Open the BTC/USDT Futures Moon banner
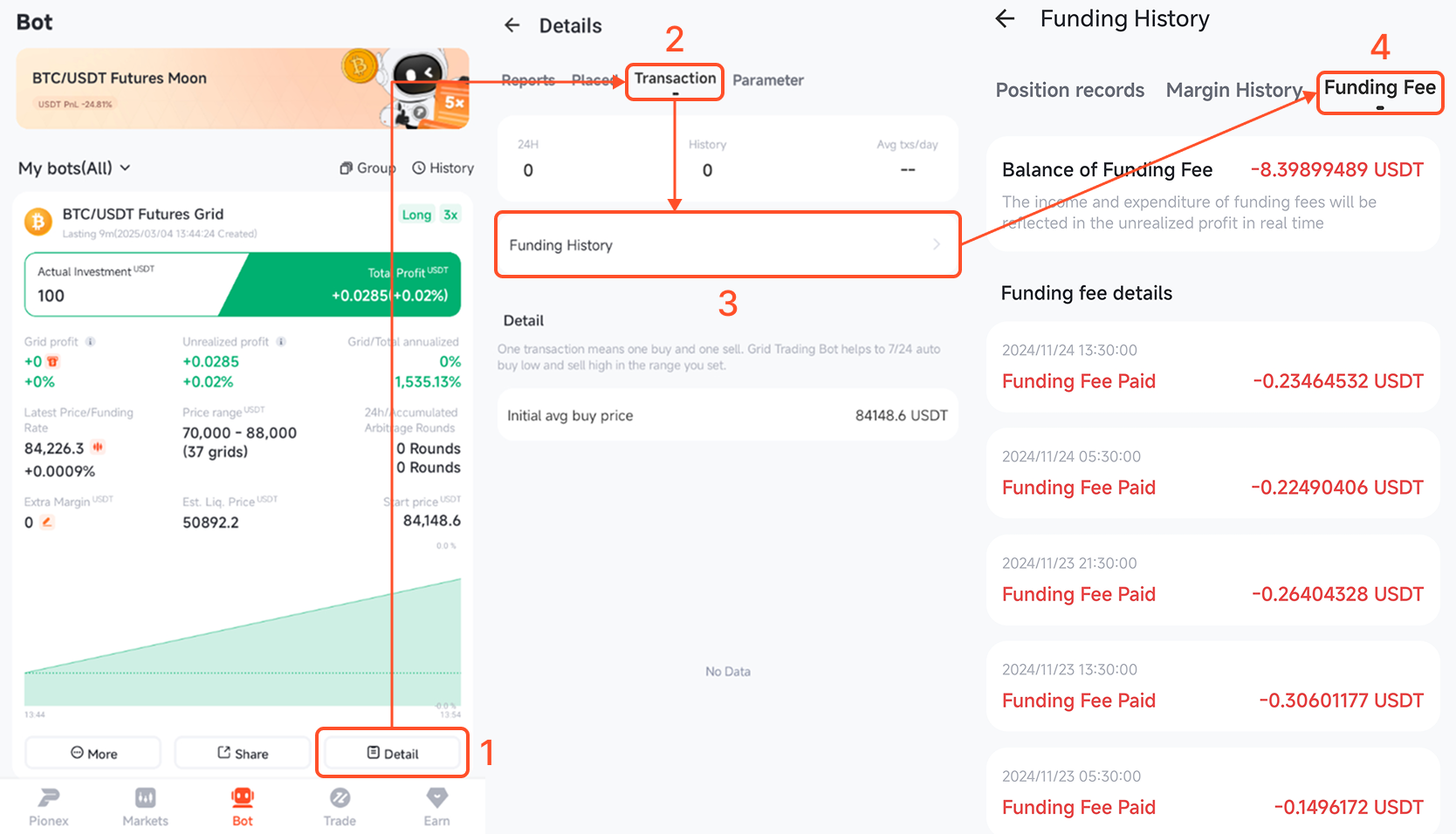This screenshot has height=834, width=1456. coord(243,89)
